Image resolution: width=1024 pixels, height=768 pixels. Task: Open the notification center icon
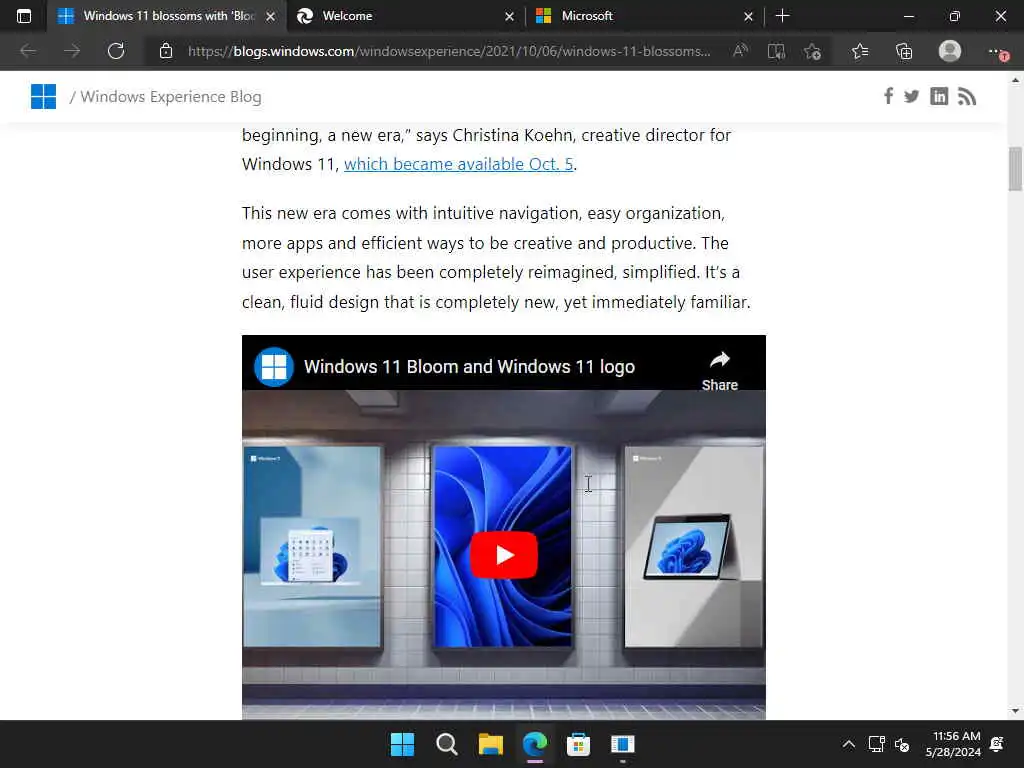point(997,744)
